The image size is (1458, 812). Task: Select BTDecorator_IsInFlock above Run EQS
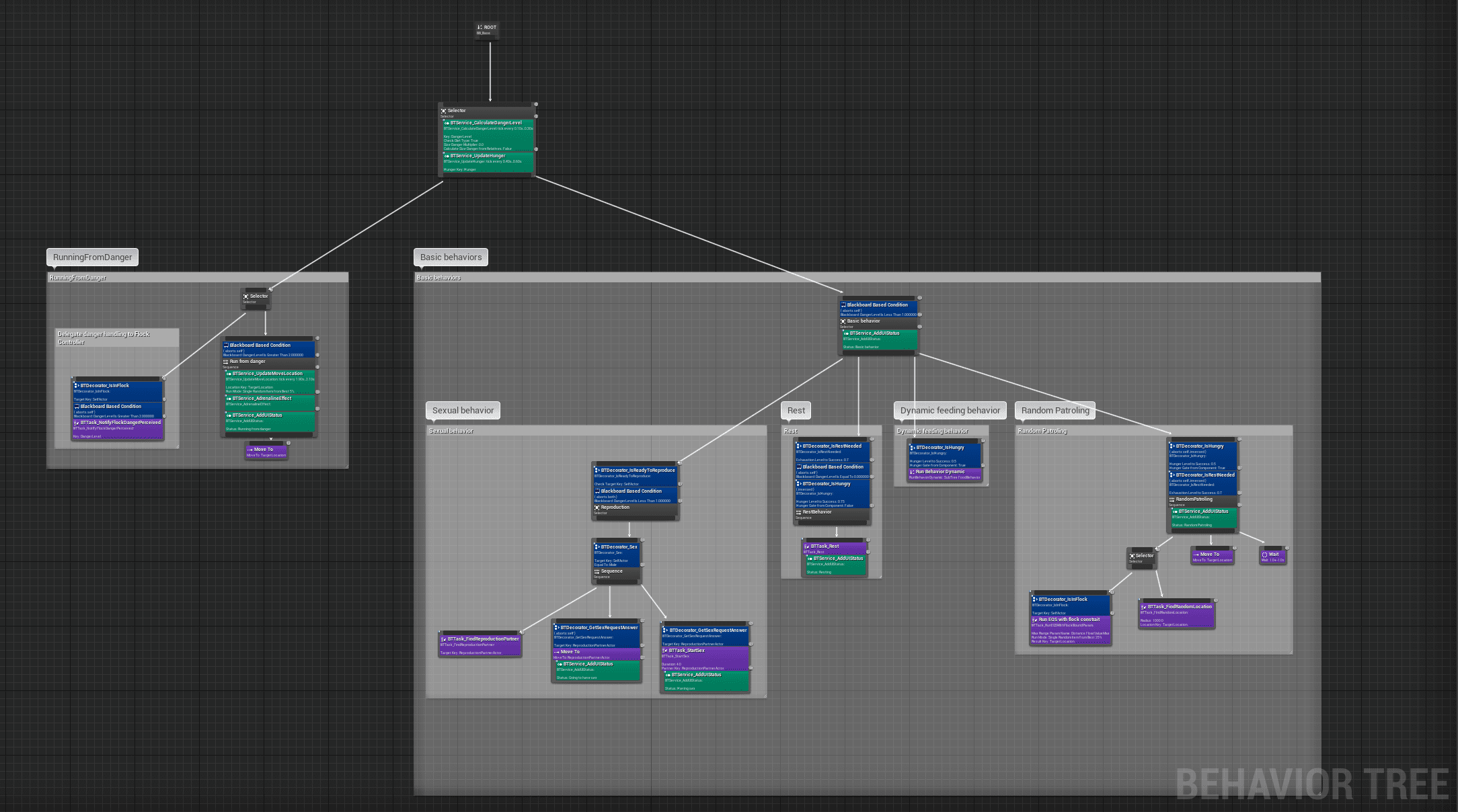[x=1071, y=606]
